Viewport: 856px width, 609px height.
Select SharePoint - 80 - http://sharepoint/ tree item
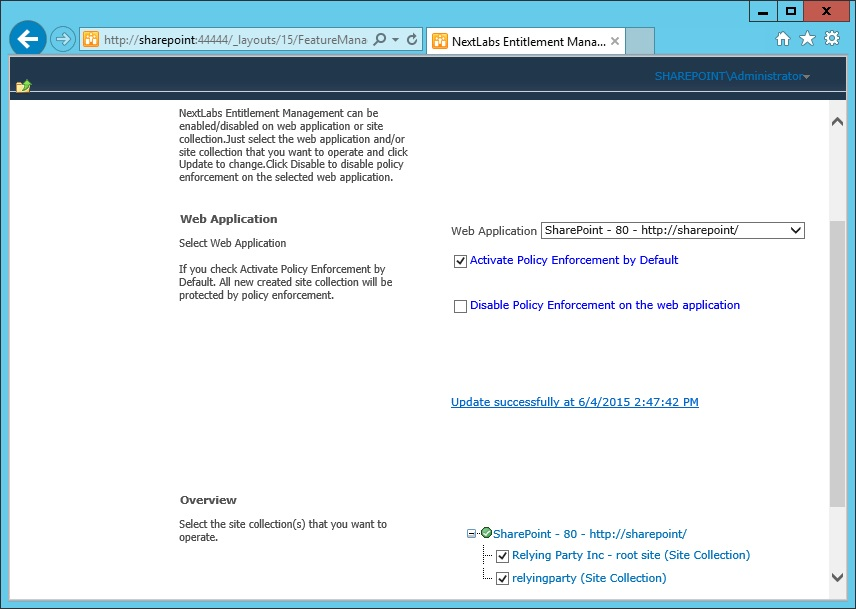pos(590,534)
